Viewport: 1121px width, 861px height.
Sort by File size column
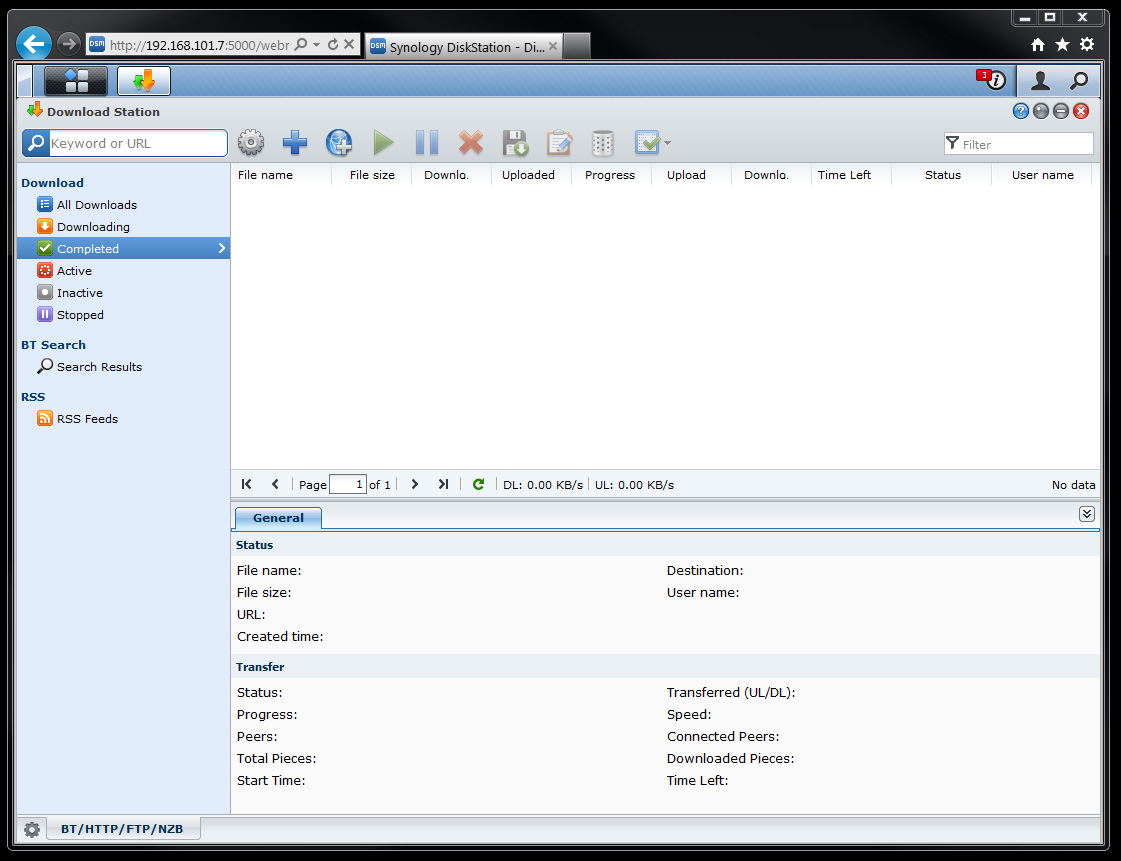click(372, 175)
